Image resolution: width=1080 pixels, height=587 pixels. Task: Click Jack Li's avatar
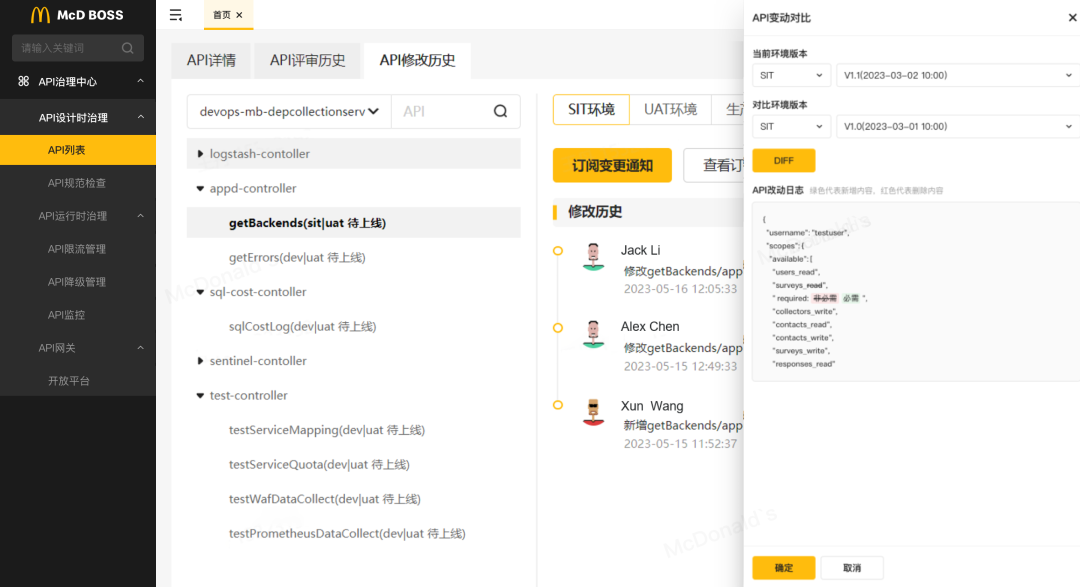[x=593, y=256]
